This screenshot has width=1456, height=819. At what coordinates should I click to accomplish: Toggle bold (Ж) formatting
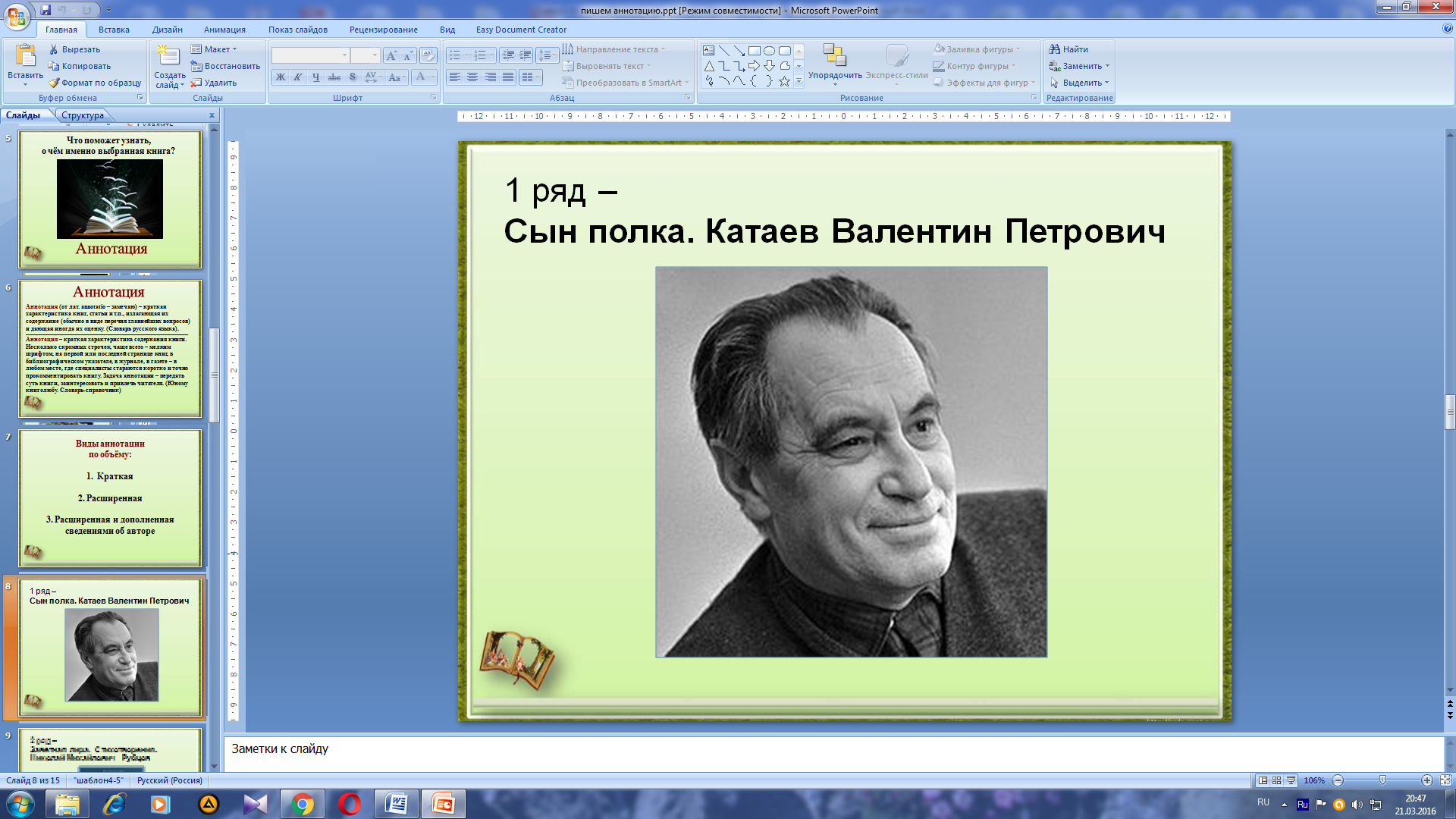pos(281,77)
